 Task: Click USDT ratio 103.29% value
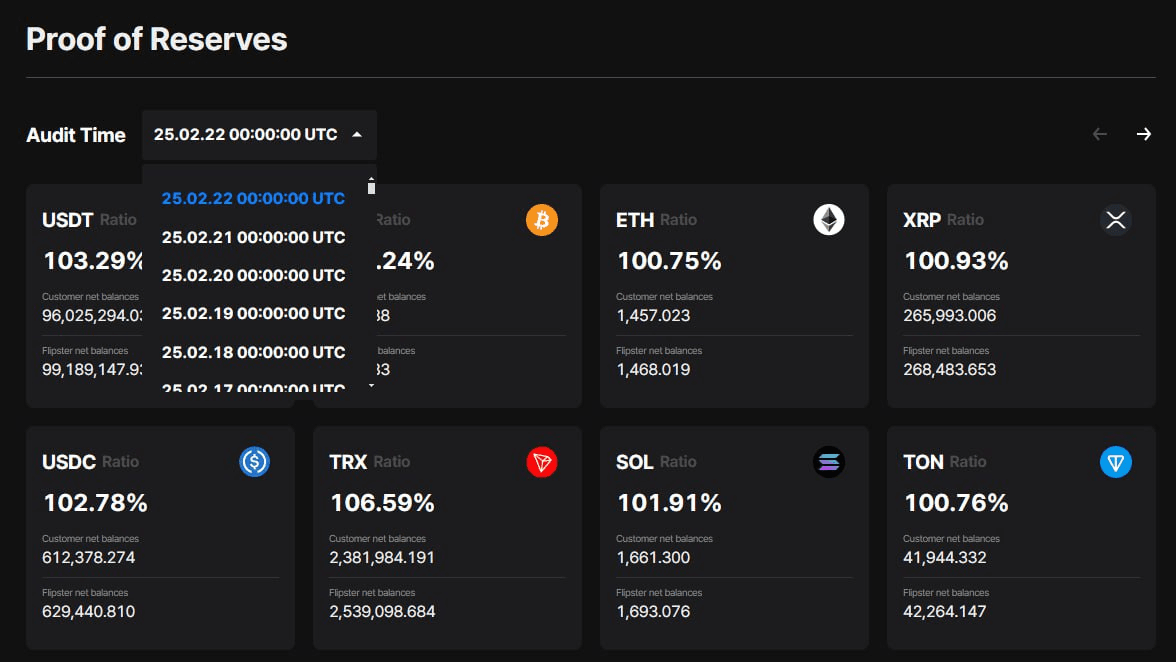click(x=93, y=261)
